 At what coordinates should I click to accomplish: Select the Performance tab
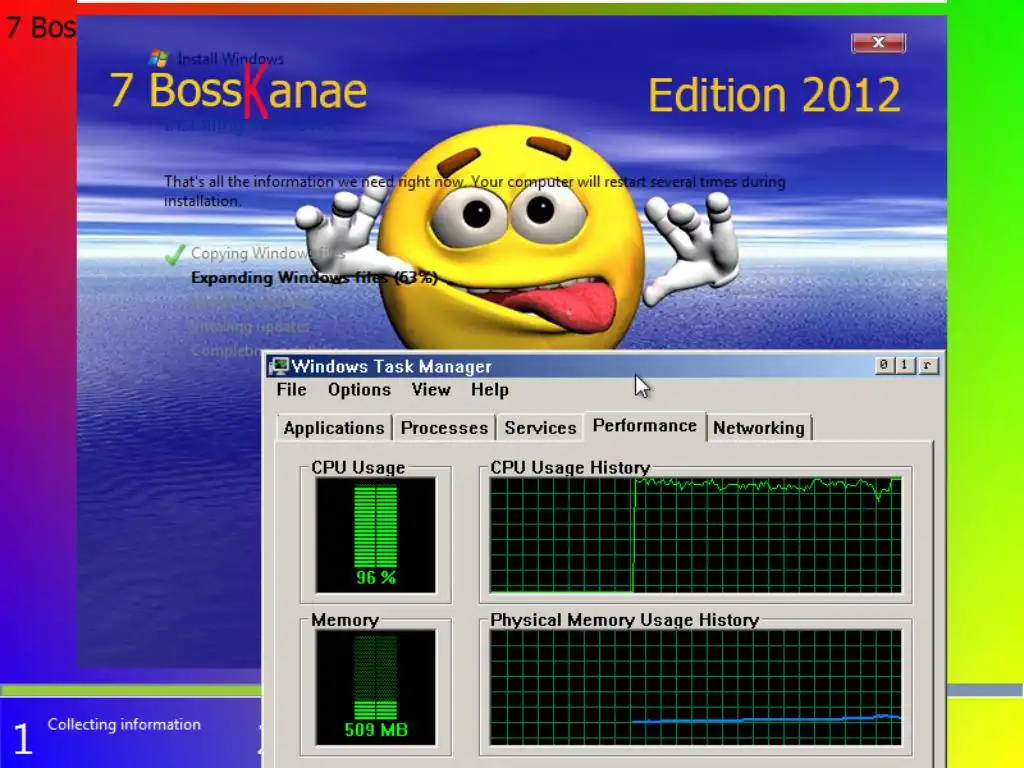[x=645, y=426]
